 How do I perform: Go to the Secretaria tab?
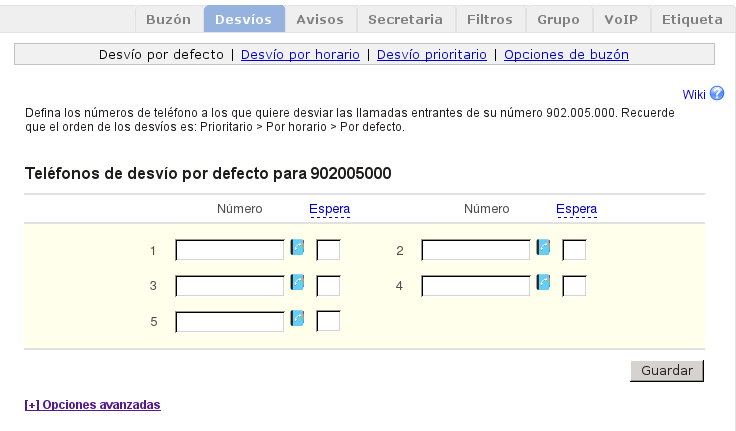tap(405, 19)
